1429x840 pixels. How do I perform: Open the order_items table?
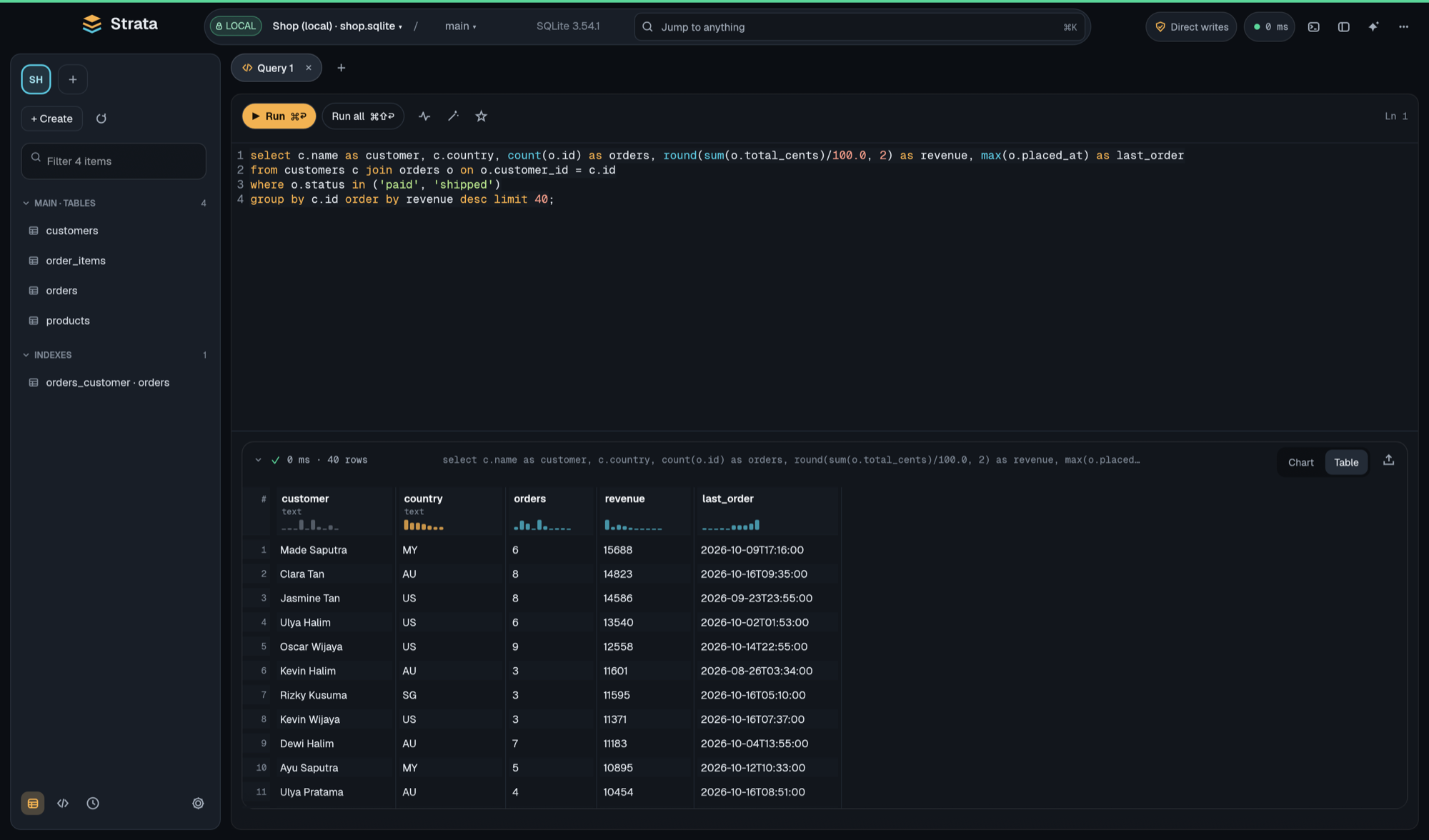pos(114,261)
